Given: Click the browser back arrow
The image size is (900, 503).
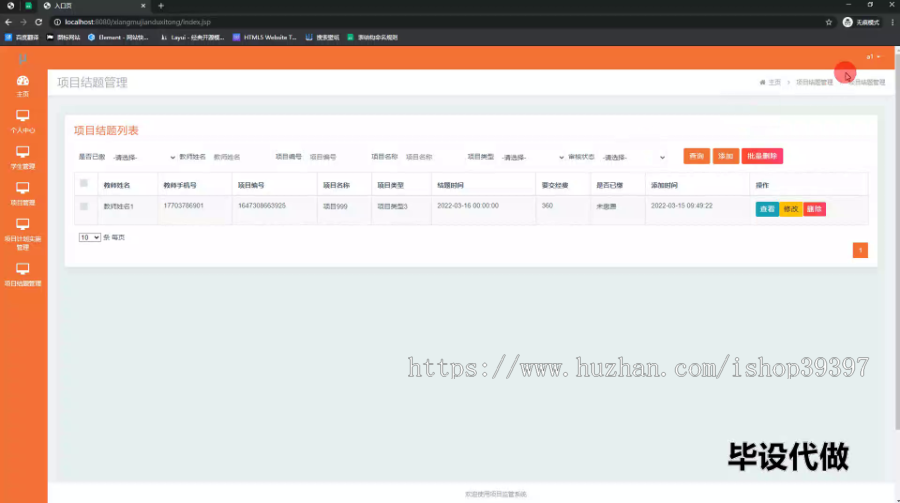Looking at the screenshot, I should tap(8, 22).
